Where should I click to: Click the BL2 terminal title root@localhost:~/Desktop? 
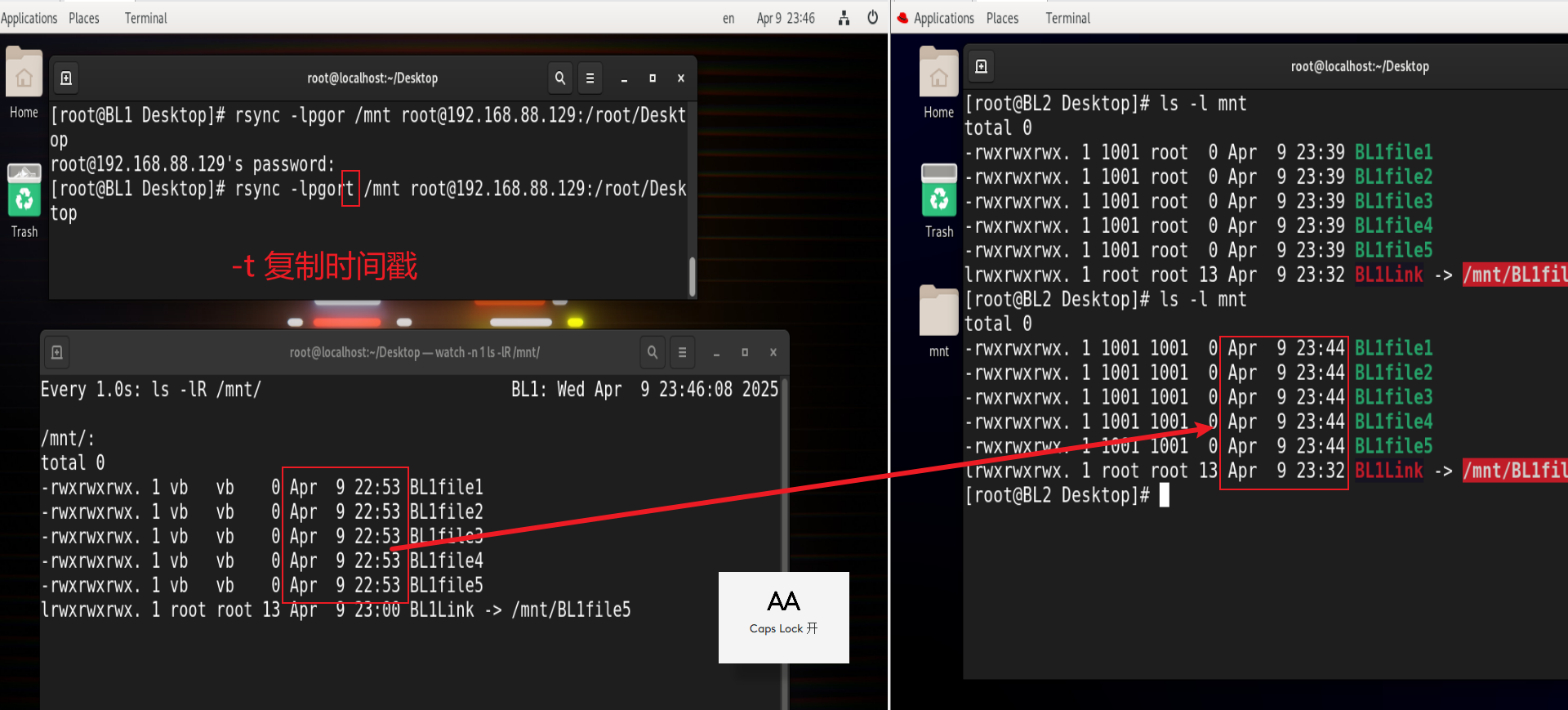click(x=1360, y=66)
